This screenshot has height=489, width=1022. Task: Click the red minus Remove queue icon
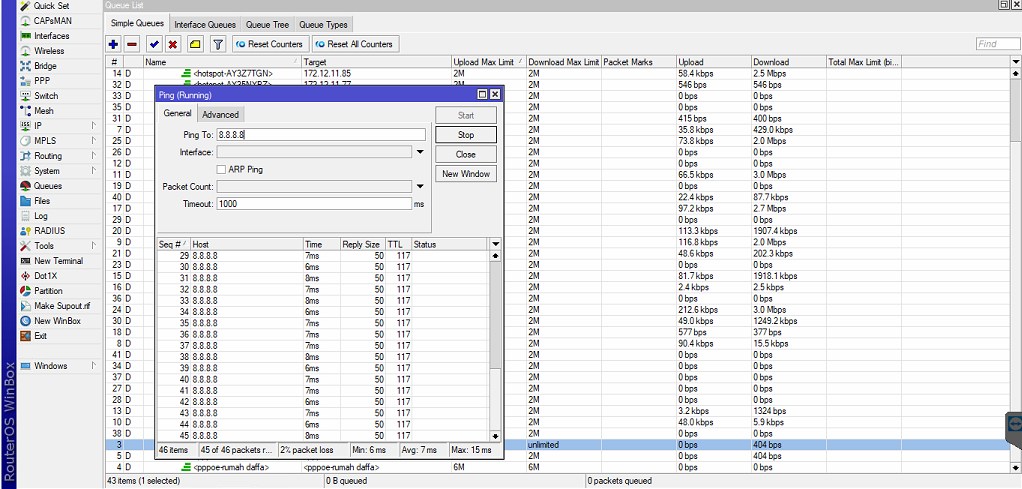pos(132,44)
